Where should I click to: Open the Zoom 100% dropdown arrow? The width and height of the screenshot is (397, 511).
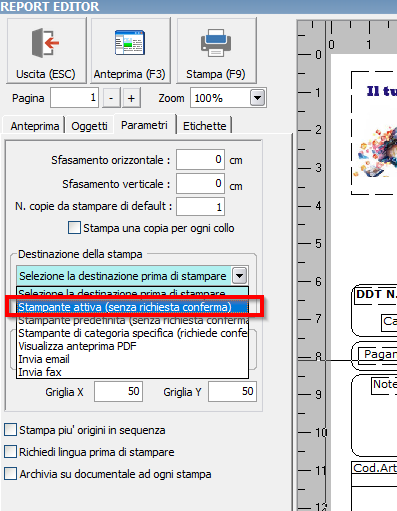[257, 98]
